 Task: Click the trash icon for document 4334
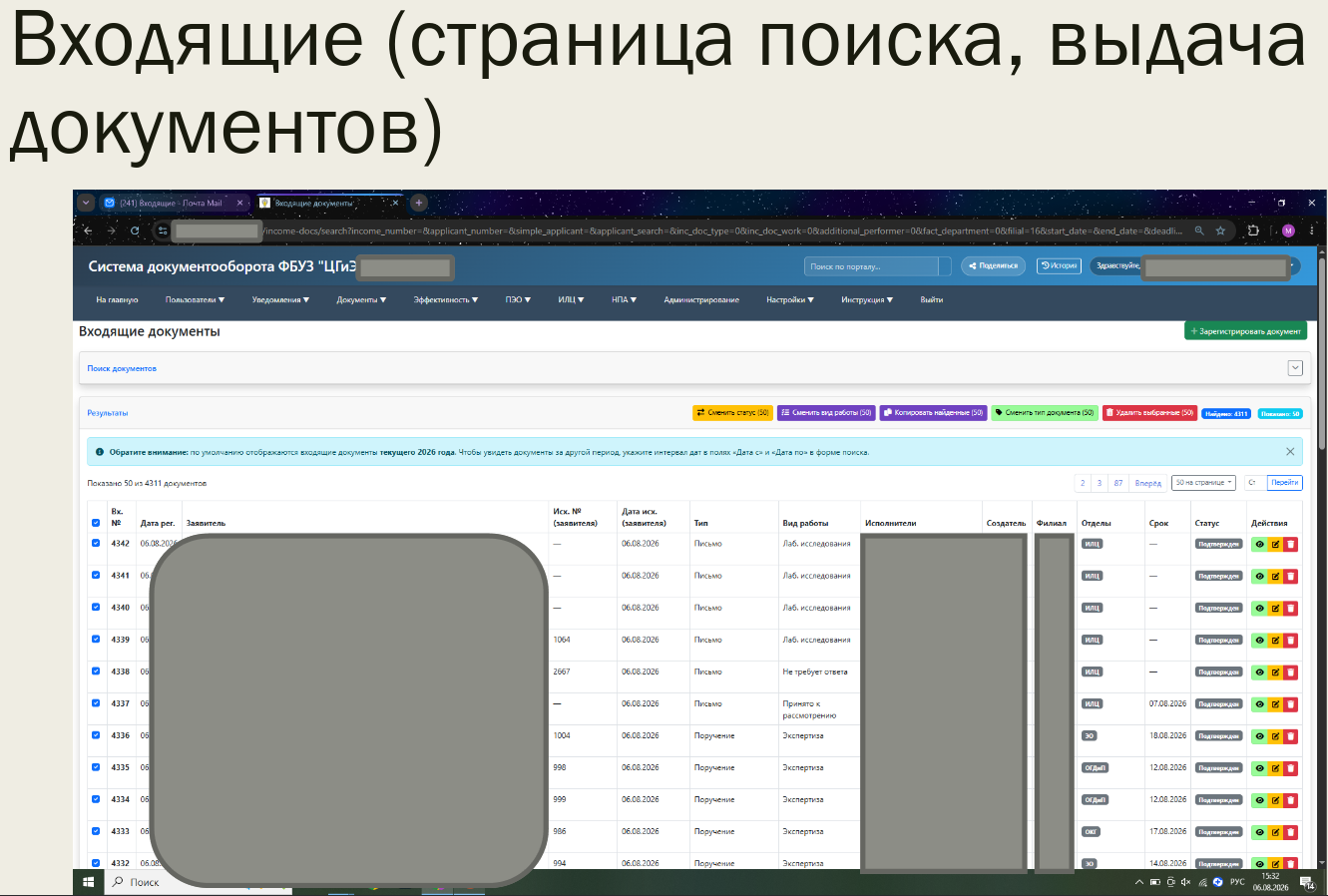(1290, 799)
